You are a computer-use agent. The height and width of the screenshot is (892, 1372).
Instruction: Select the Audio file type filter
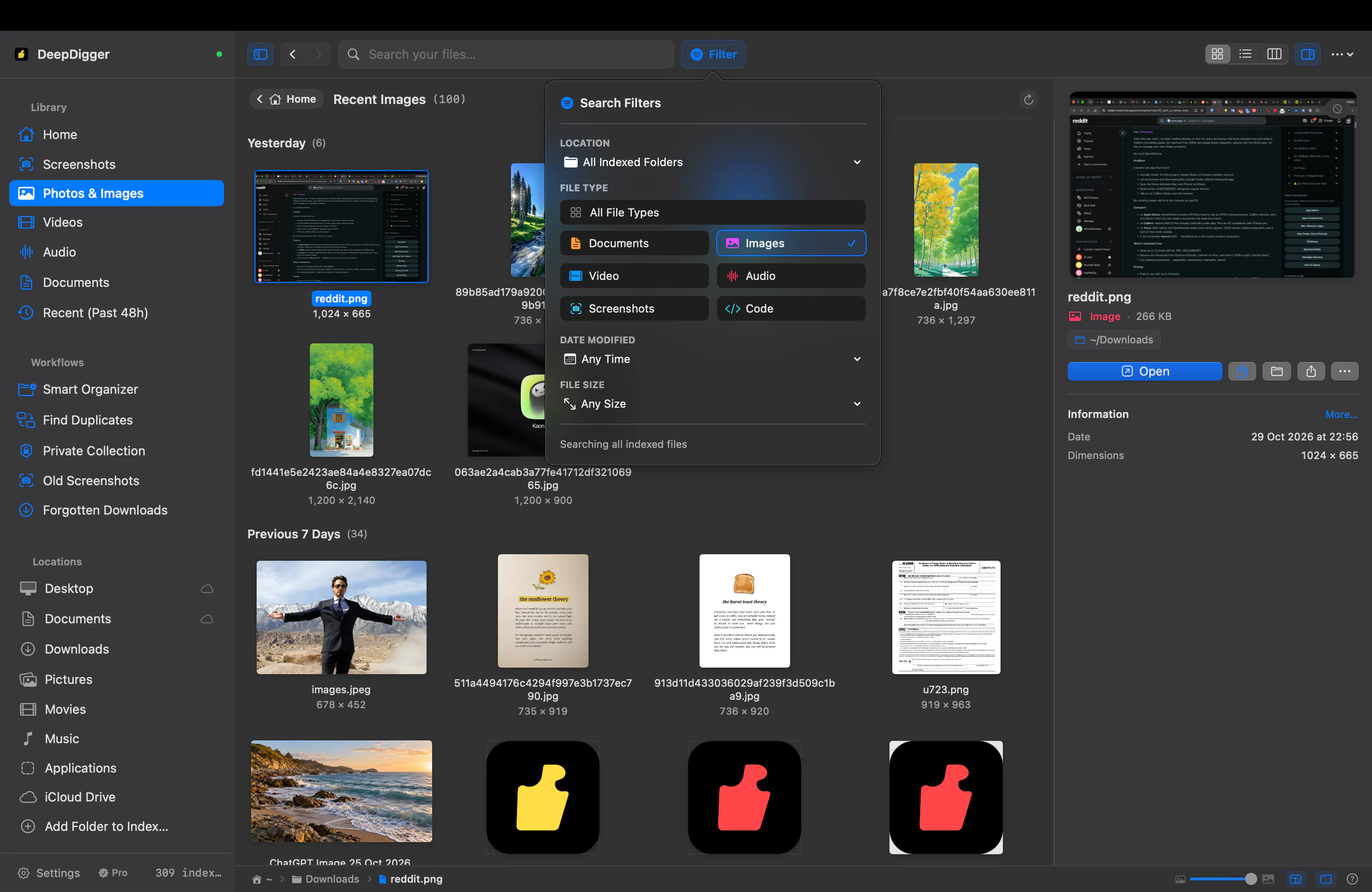coord(791,276)
